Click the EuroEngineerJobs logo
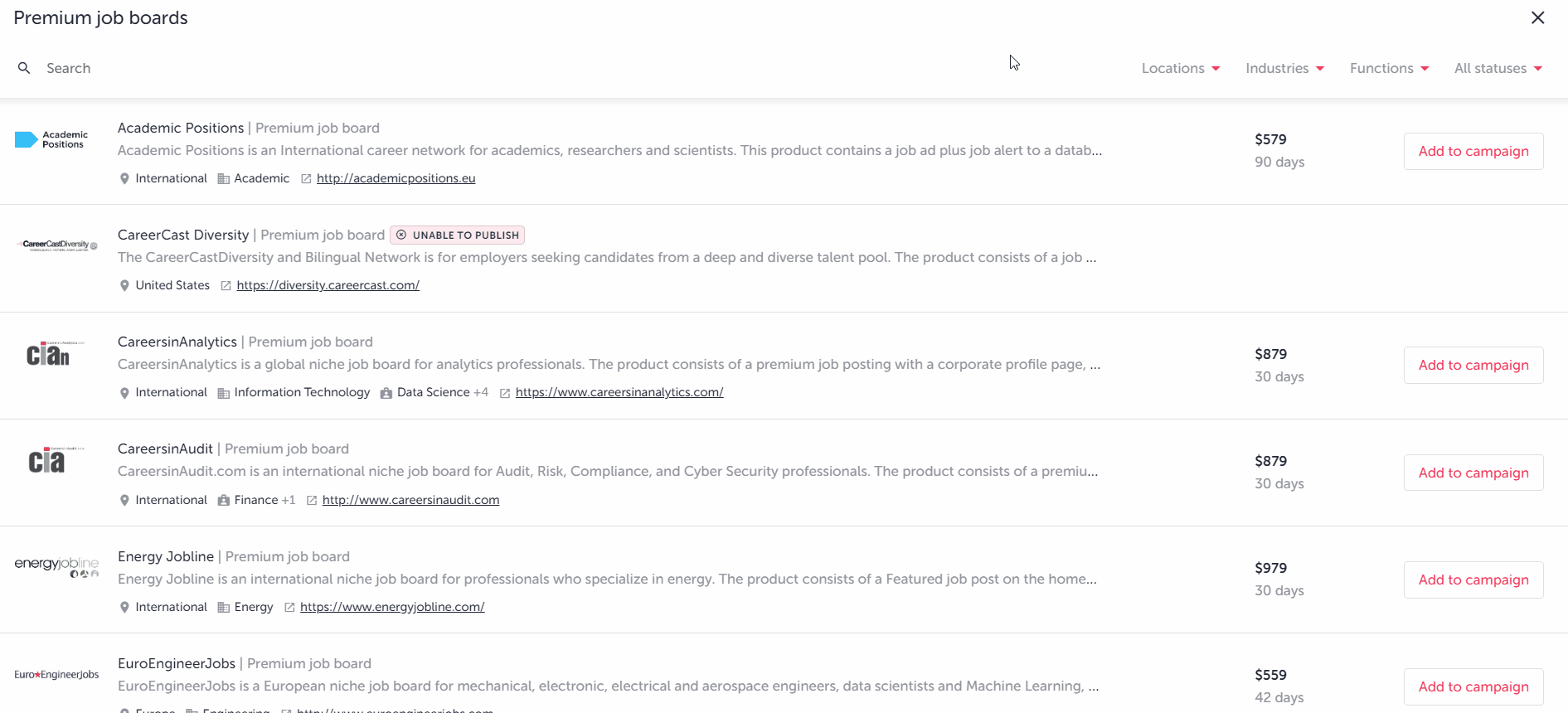Image resolution: width=1568 pixels, height=713 pixels. point(56,674)
